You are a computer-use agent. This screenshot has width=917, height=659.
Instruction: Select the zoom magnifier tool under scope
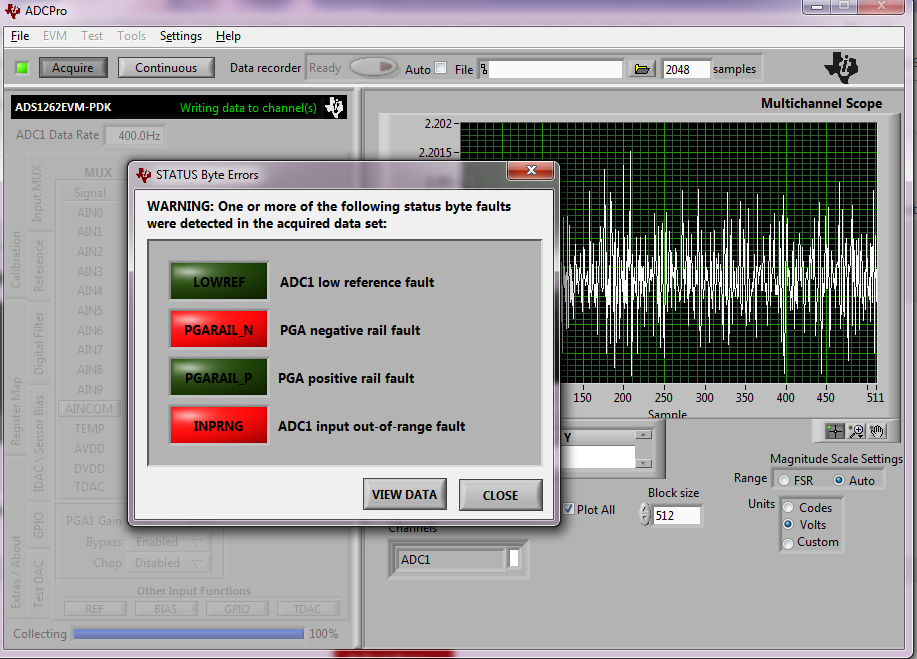[856, 432]
